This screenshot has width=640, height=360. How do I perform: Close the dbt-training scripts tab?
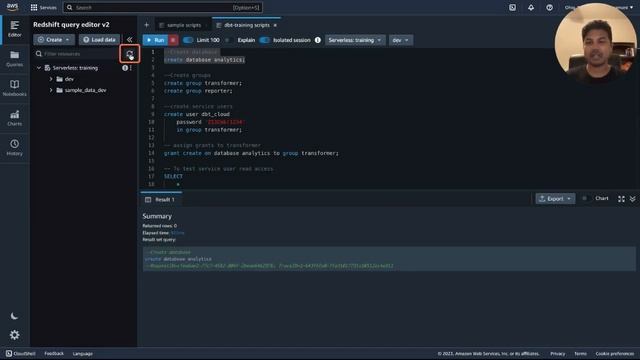pyautogui.click(x=275, y=25)
